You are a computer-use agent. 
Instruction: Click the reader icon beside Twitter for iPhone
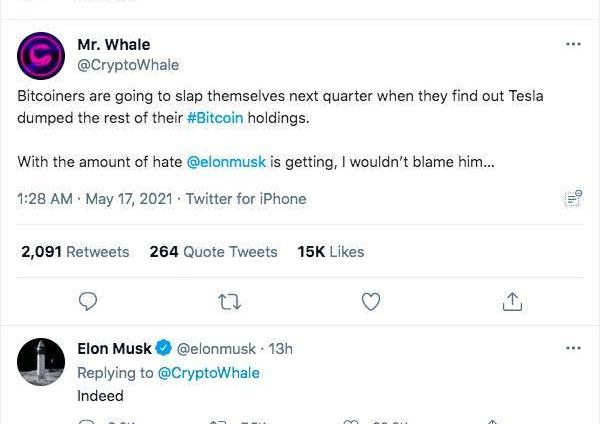(x=573, y=199)
